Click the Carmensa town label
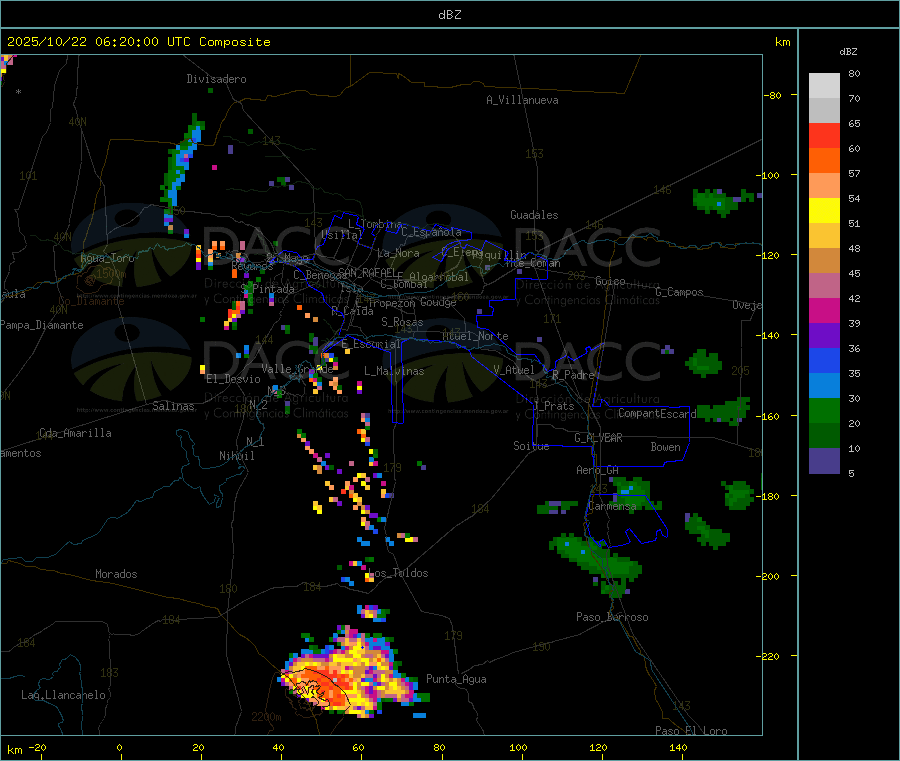Viewport: 900px width, 761px height. [612, 506]
